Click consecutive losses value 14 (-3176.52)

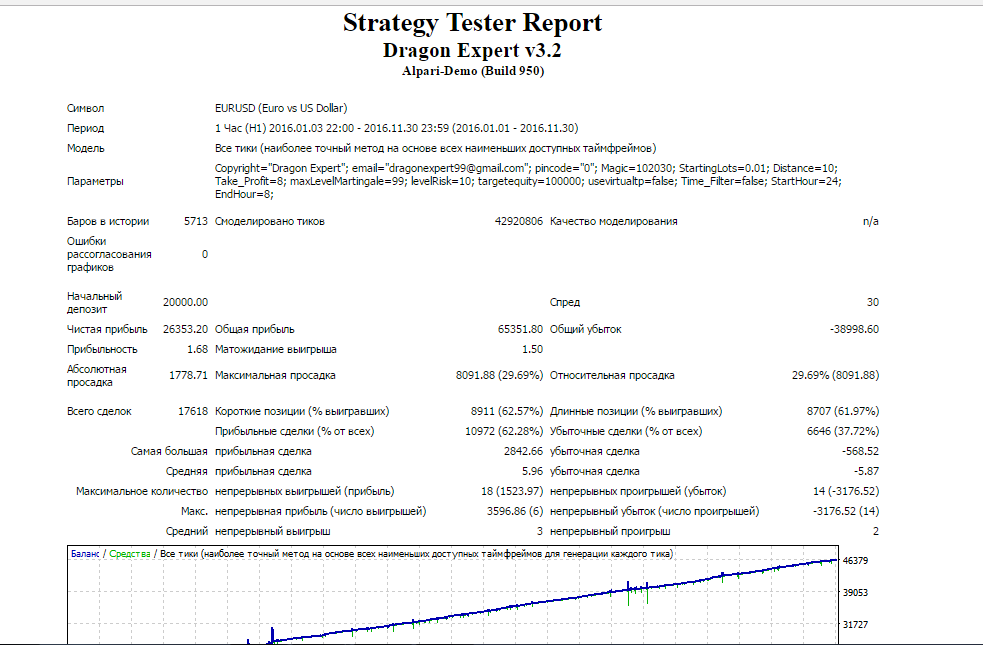[x=846, y=491]
